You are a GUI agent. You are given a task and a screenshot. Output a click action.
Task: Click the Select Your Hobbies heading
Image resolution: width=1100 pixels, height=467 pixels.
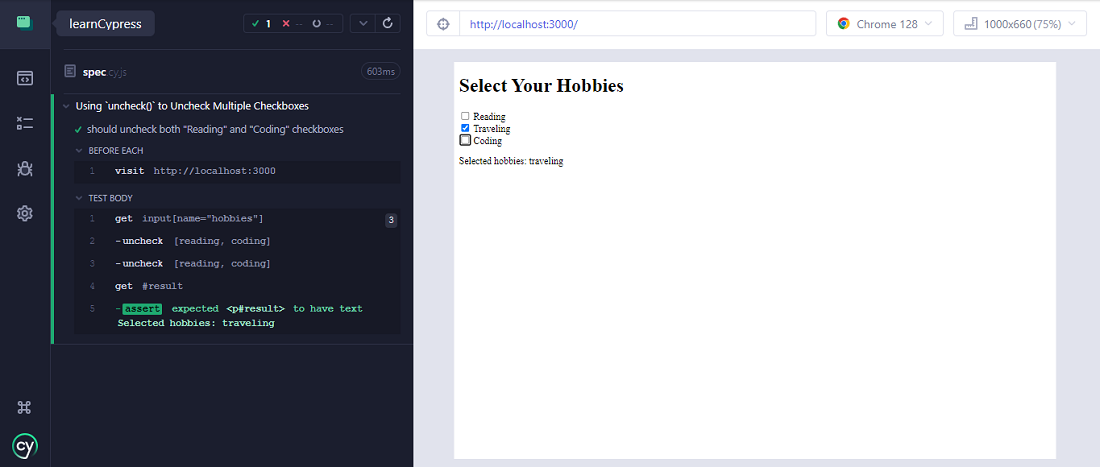click(x=541, y=86)
